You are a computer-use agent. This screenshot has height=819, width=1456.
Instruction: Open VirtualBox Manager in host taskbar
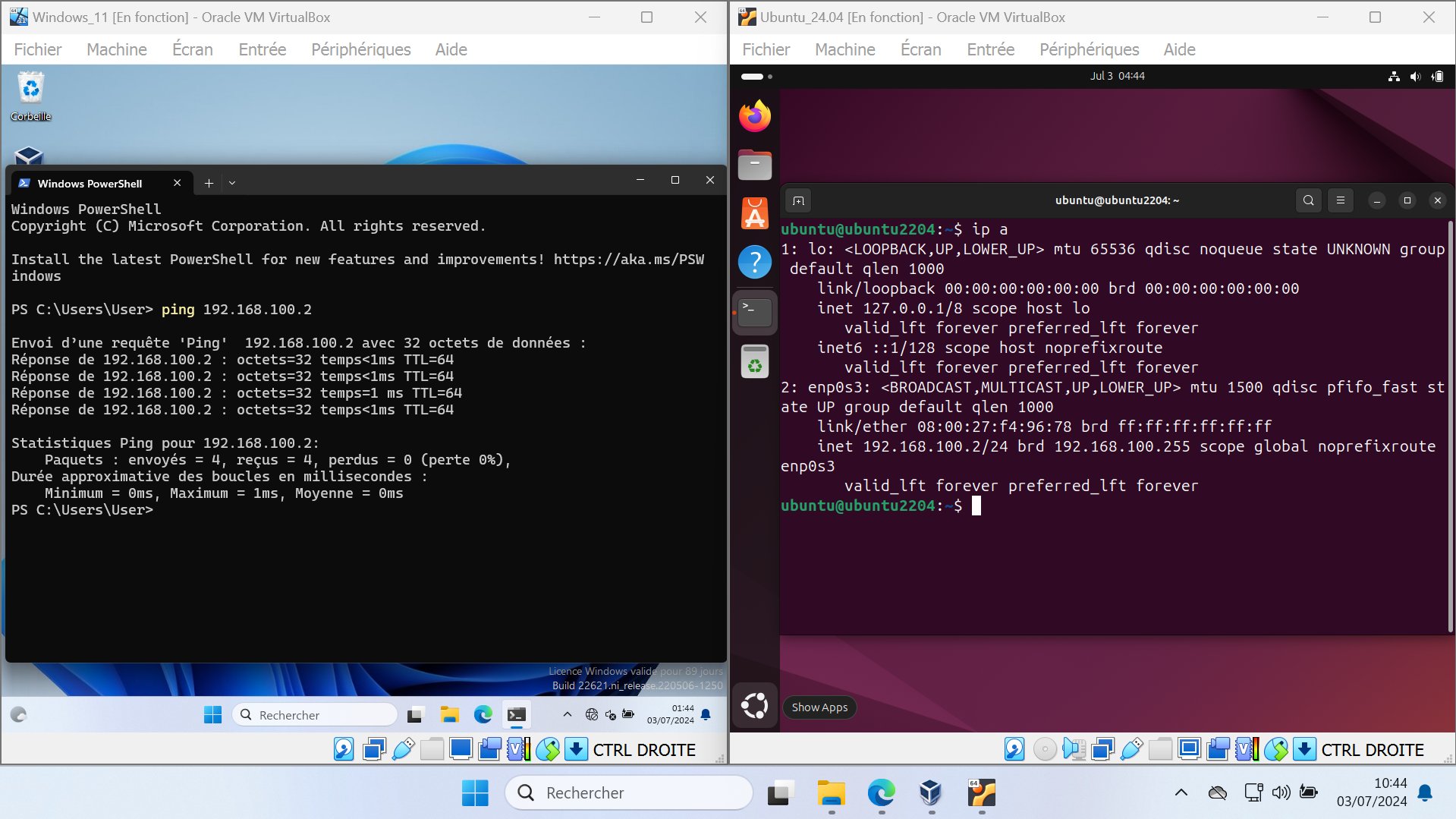coord(931,793)
